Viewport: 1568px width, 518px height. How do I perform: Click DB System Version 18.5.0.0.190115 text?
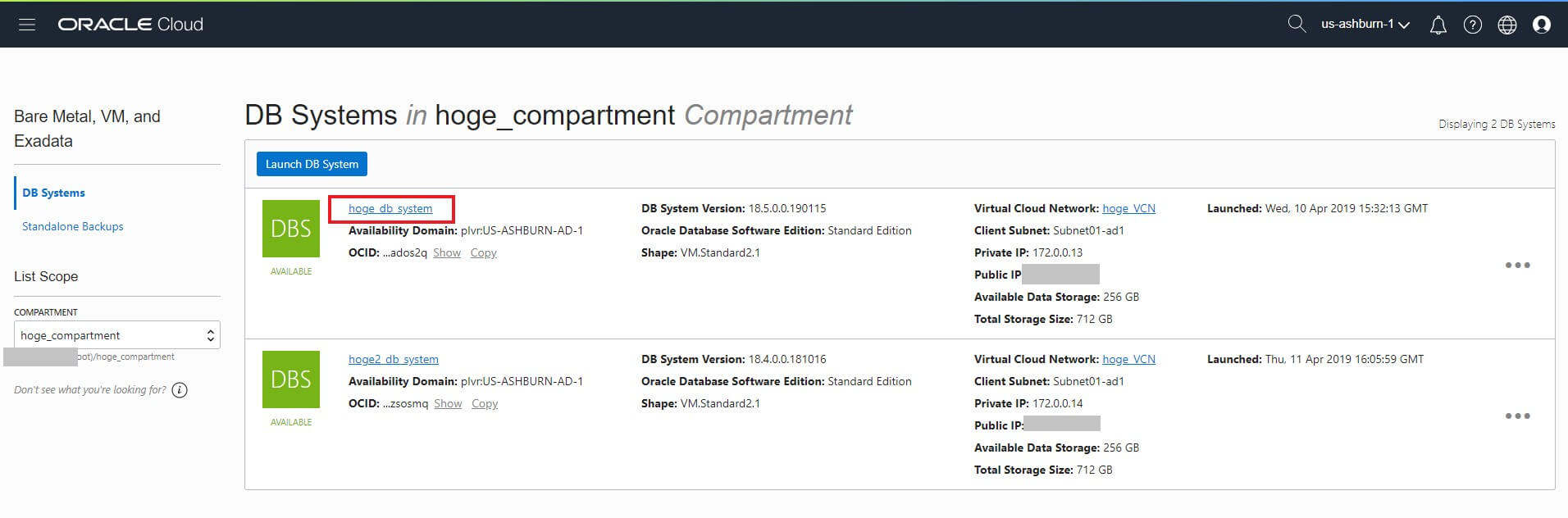tap(734, 208)
